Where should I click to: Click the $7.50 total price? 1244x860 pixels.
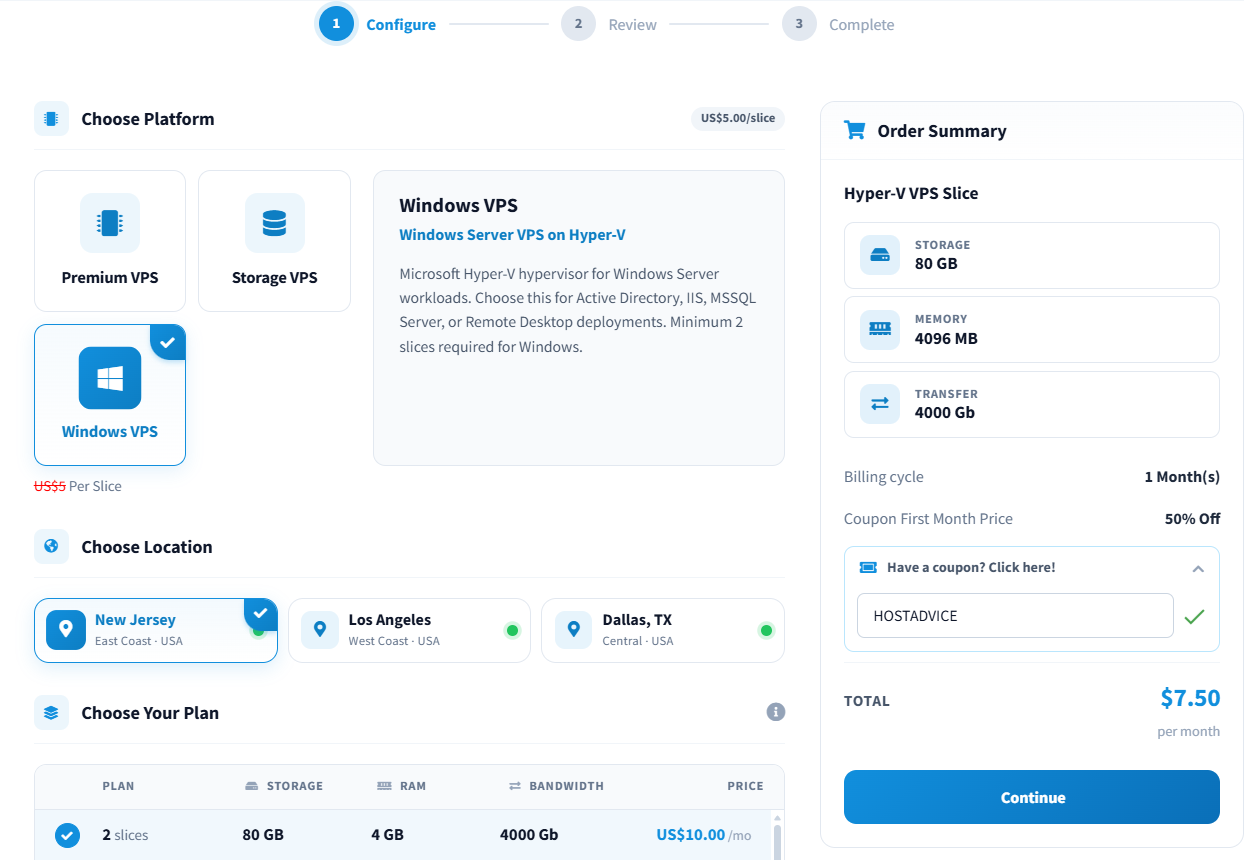pyautogui.click(x=1190, y=697)
